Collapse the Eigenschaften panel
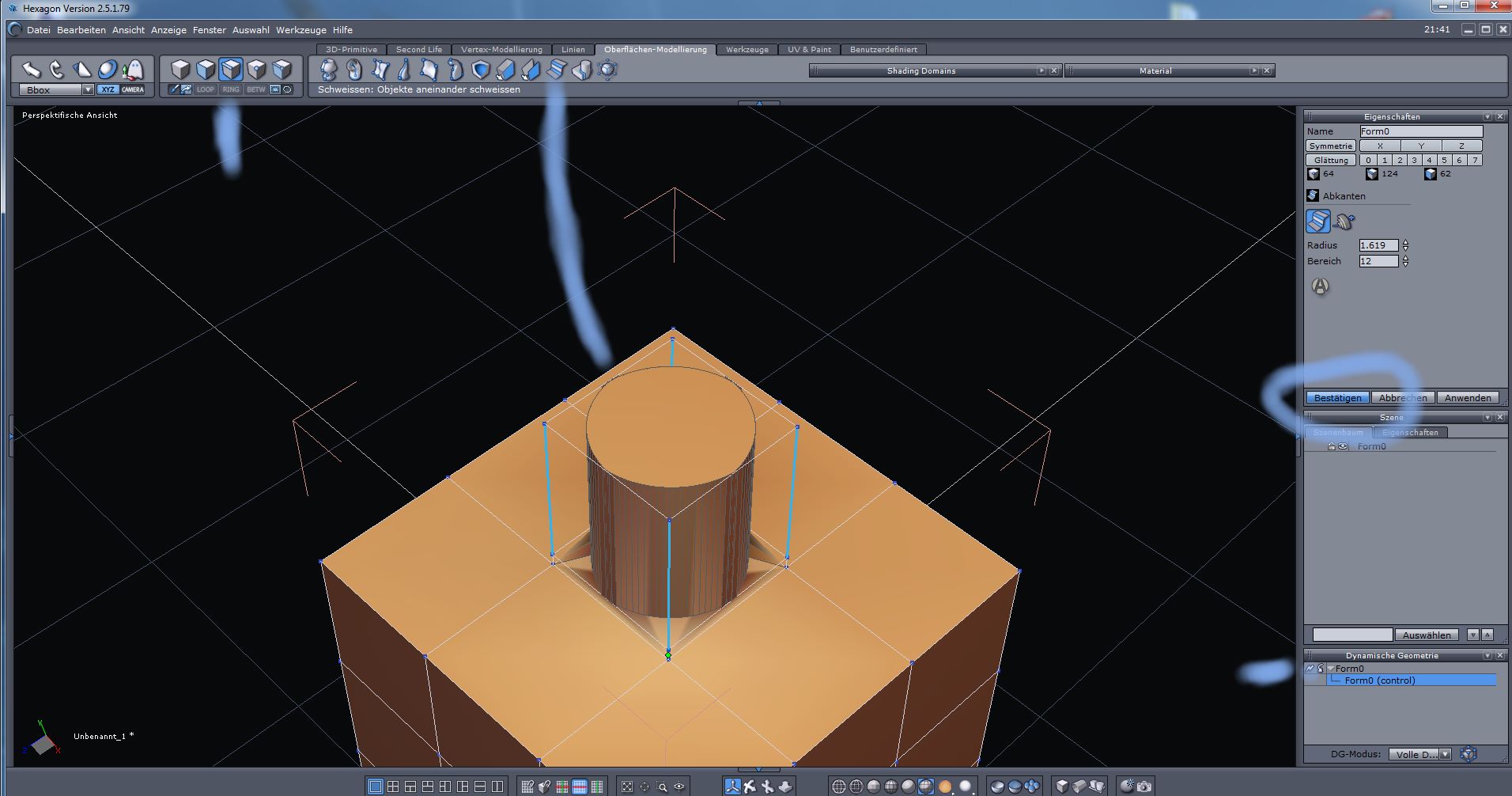Viewport: 1512px width, 796px height. point(1487,116)
